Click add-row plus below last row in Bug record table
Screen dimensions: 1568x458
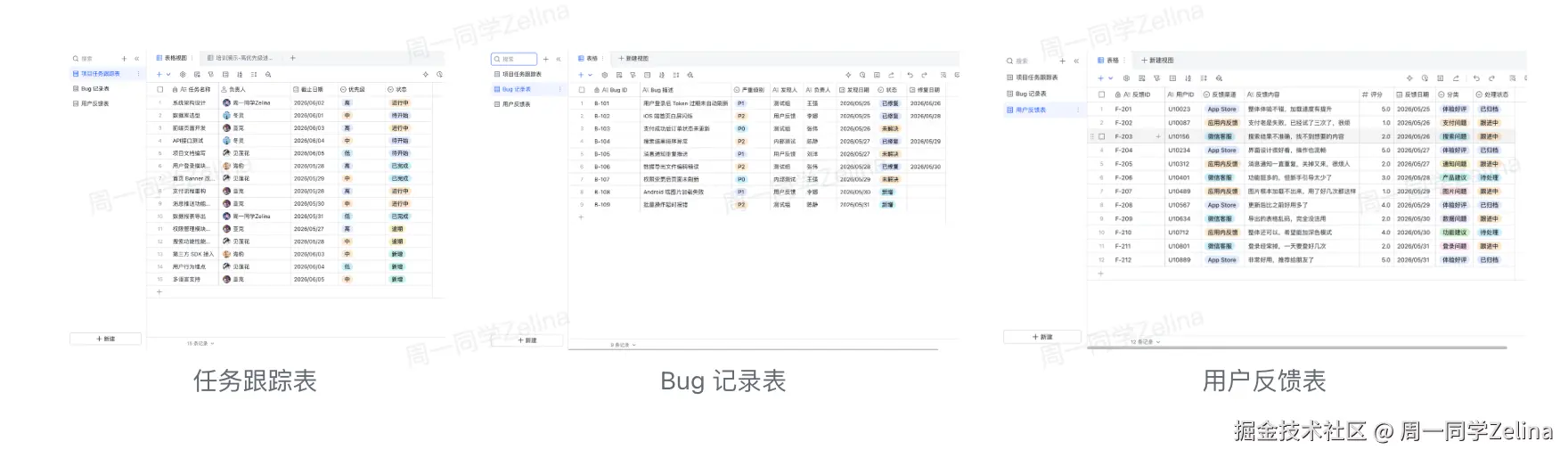[582, 217]
